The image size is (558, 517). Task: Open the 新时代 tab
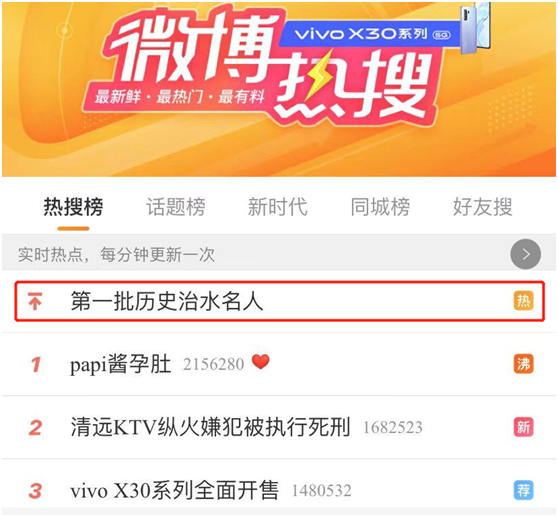(x=278, y=207)
